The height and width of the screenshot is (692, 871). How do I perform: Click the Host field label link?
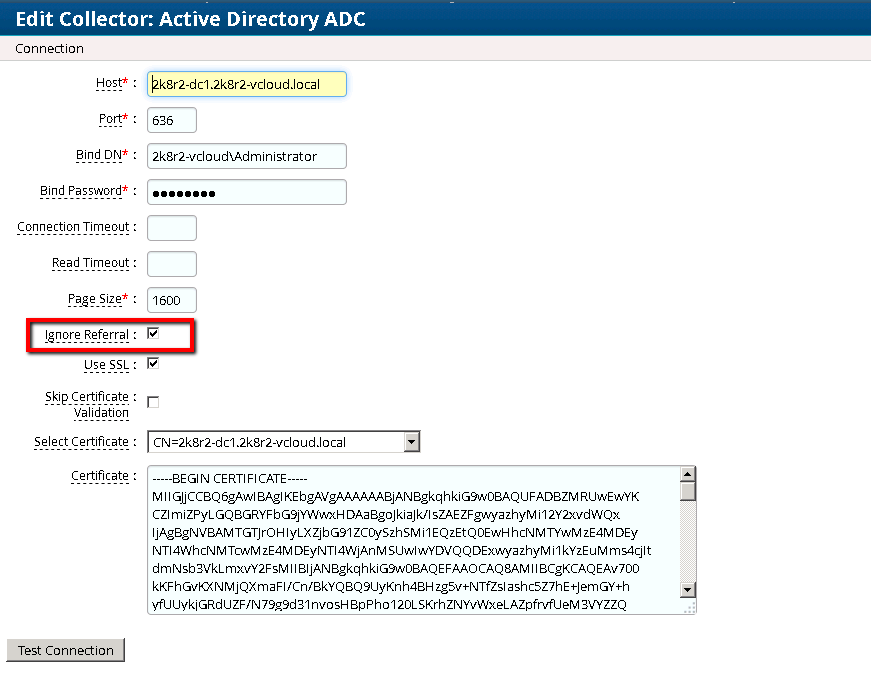[x=109, y=83]
